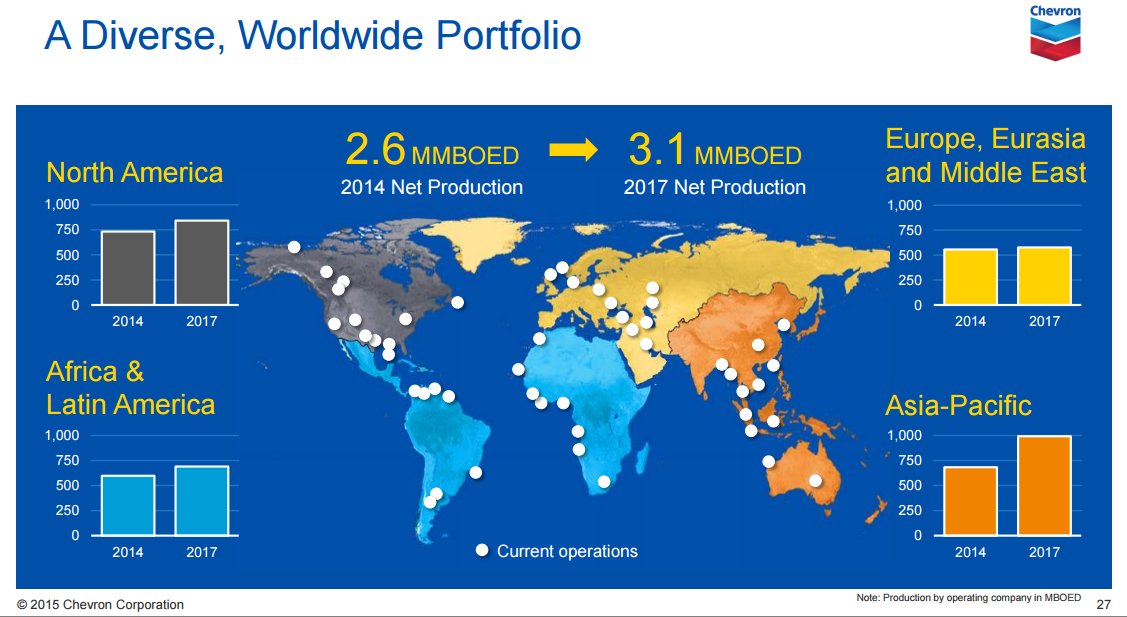Click the Australia interior operations dot
This screenshot has height=617, width=1127.
point(815,480)
